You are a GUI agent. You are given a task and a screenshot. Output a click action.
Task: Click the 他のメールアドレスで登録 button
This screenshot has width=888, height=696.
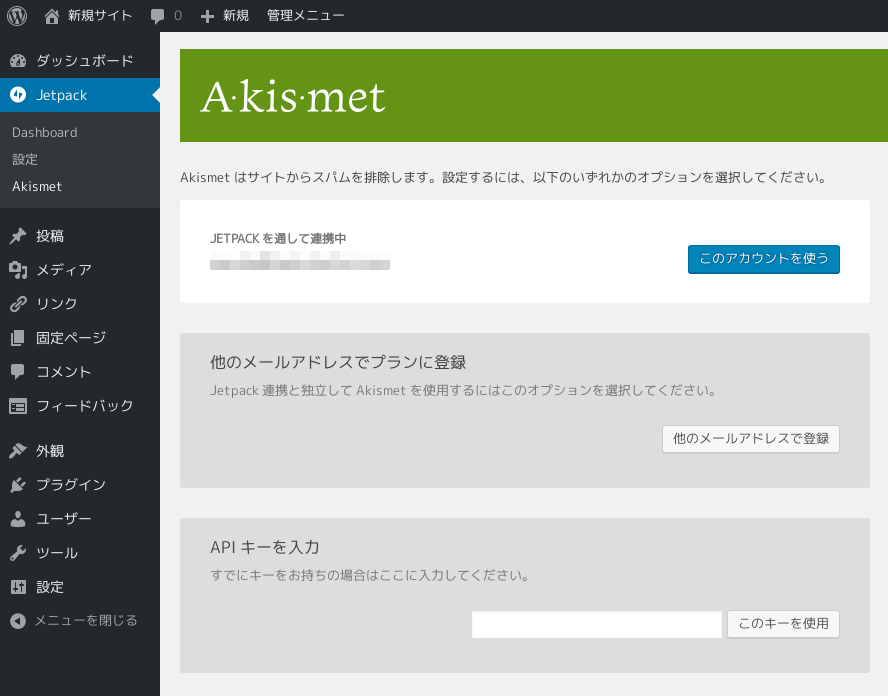pyautogui.click(x=750, y=439)
